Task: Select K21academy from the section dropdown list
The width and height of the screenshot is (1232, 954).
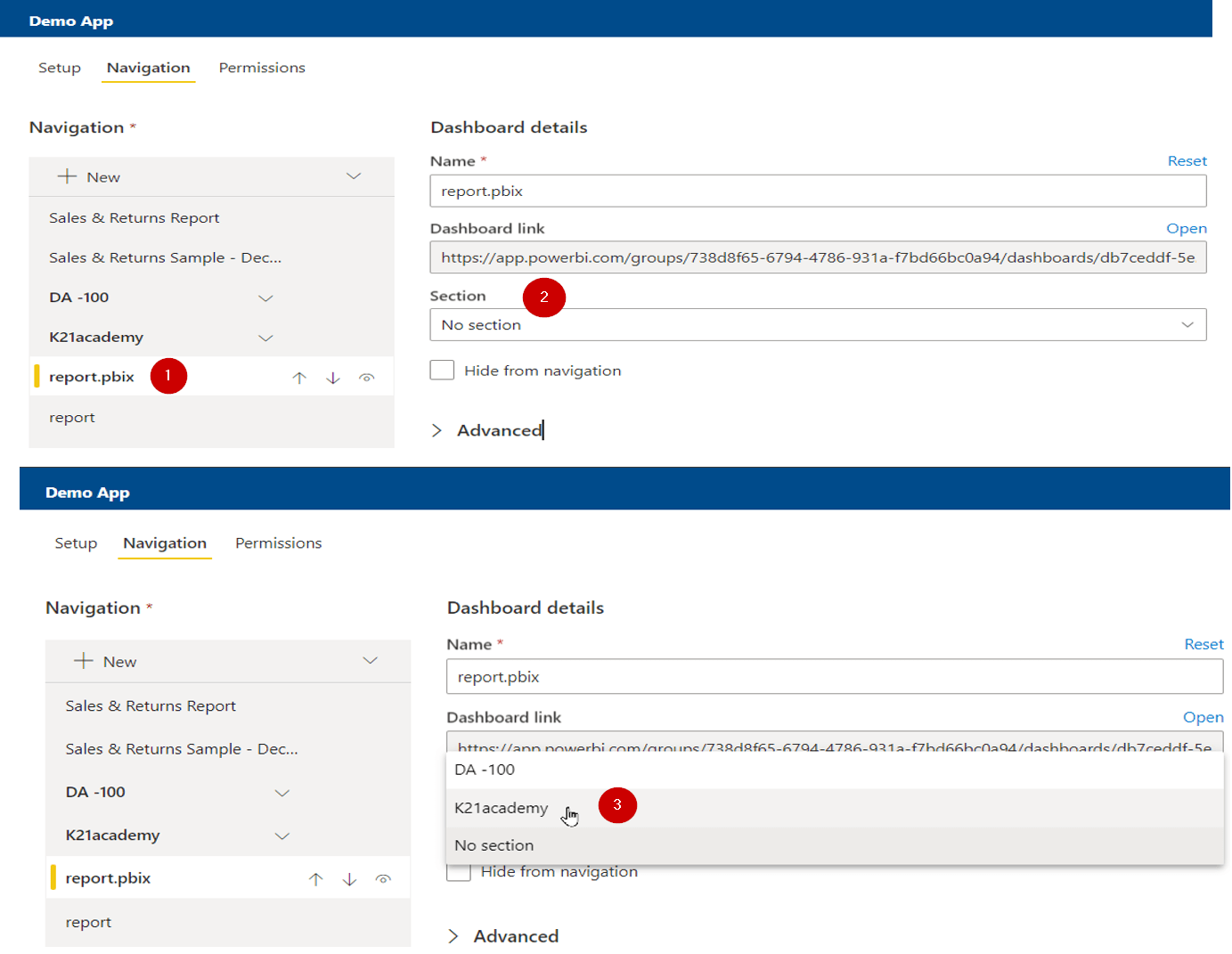Action: [x=501, y=808]
